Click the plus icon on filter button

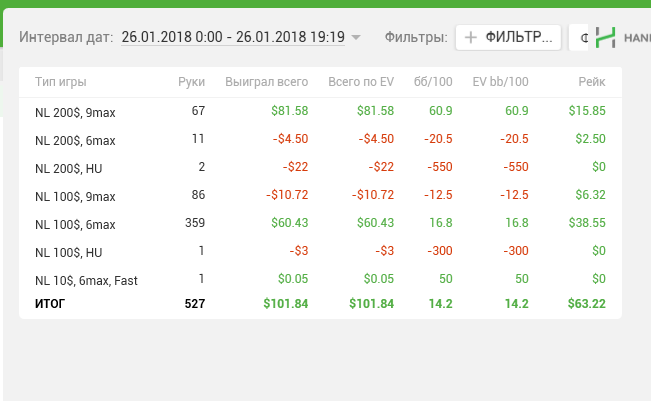[x=470, y=38]
